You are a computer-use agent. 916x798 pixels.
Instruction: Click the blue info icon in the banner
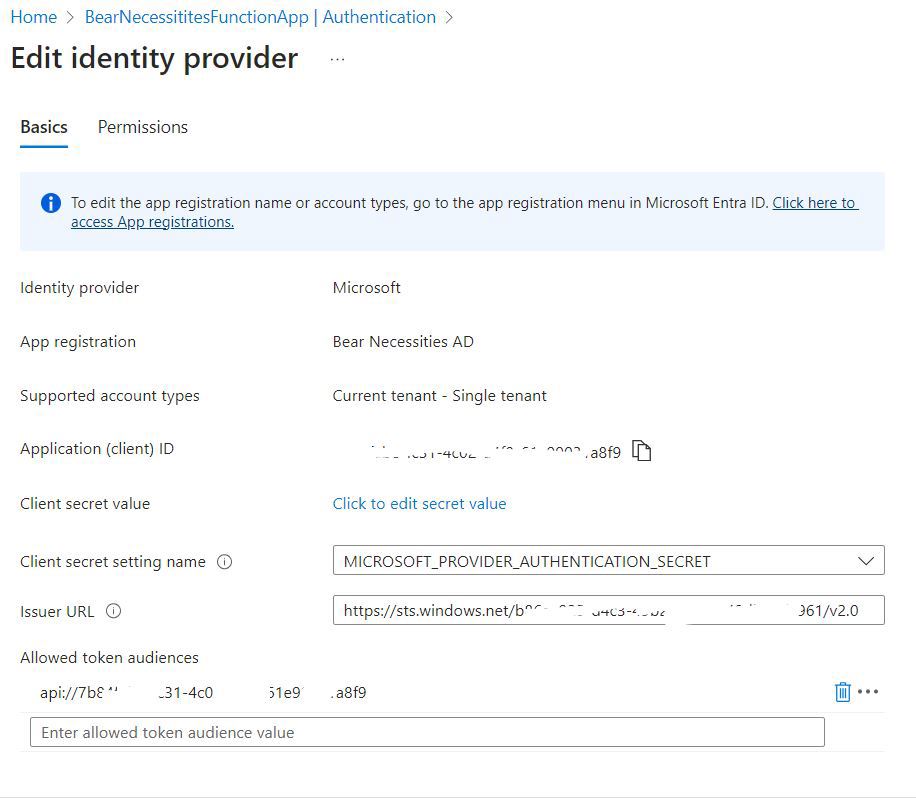51,203
